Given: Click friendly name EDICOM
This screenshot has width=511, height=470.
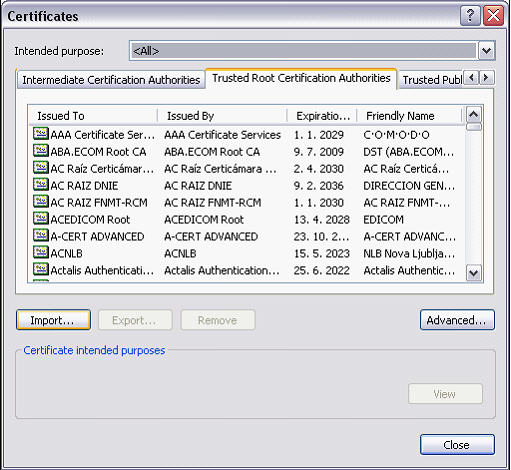Looking at the screenshot, I should [384, 220].
